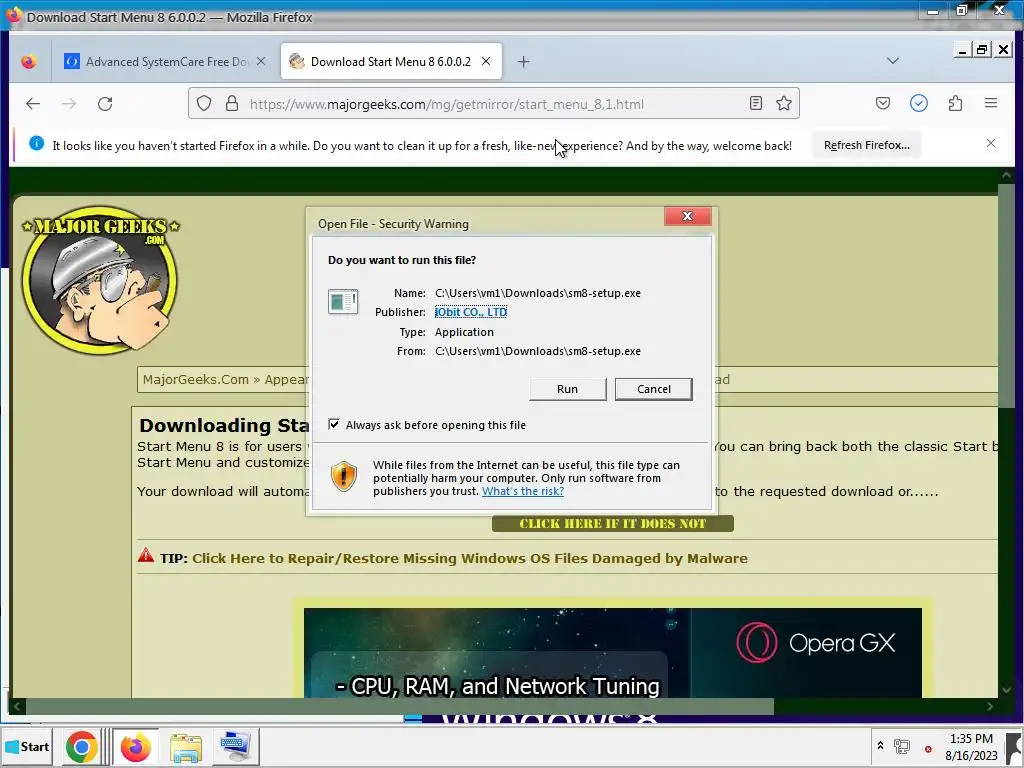
Task: Click the Opera GX advertisement banner
Action: pos(613,652)
